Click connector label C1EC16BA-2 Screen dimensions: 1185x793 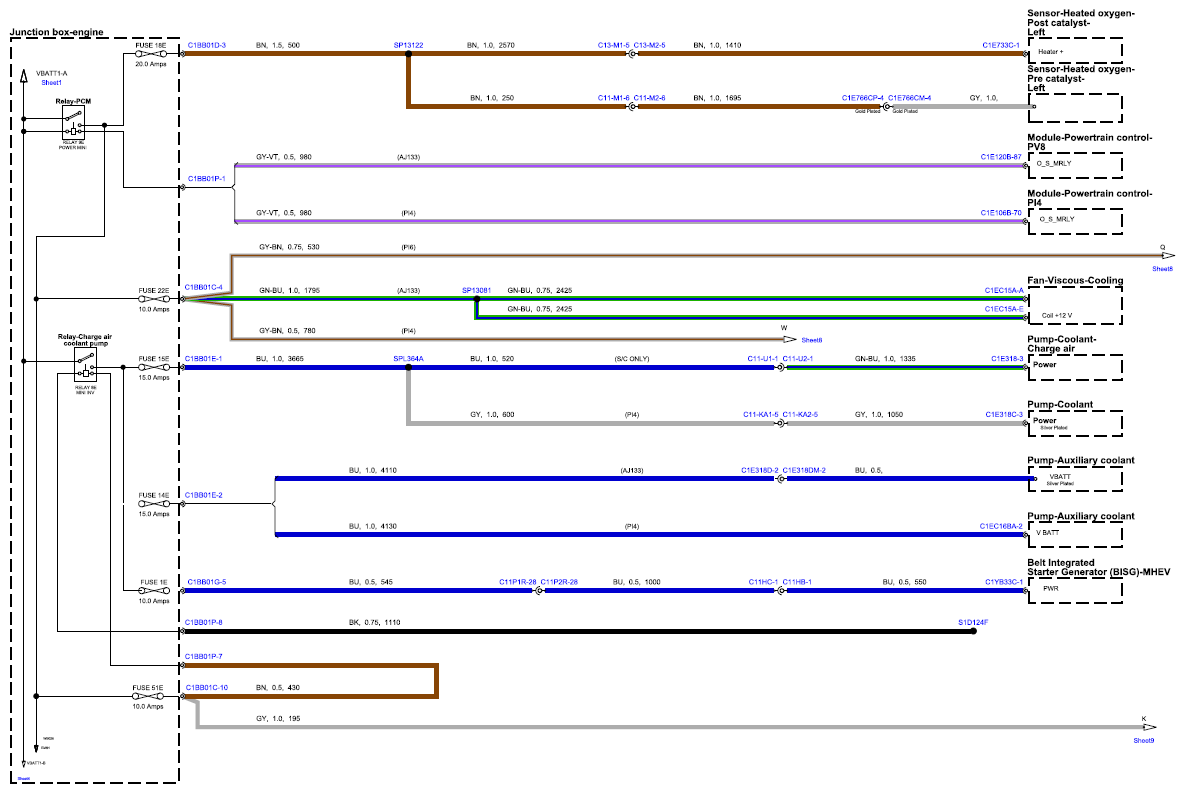(x=1001, y=526)
